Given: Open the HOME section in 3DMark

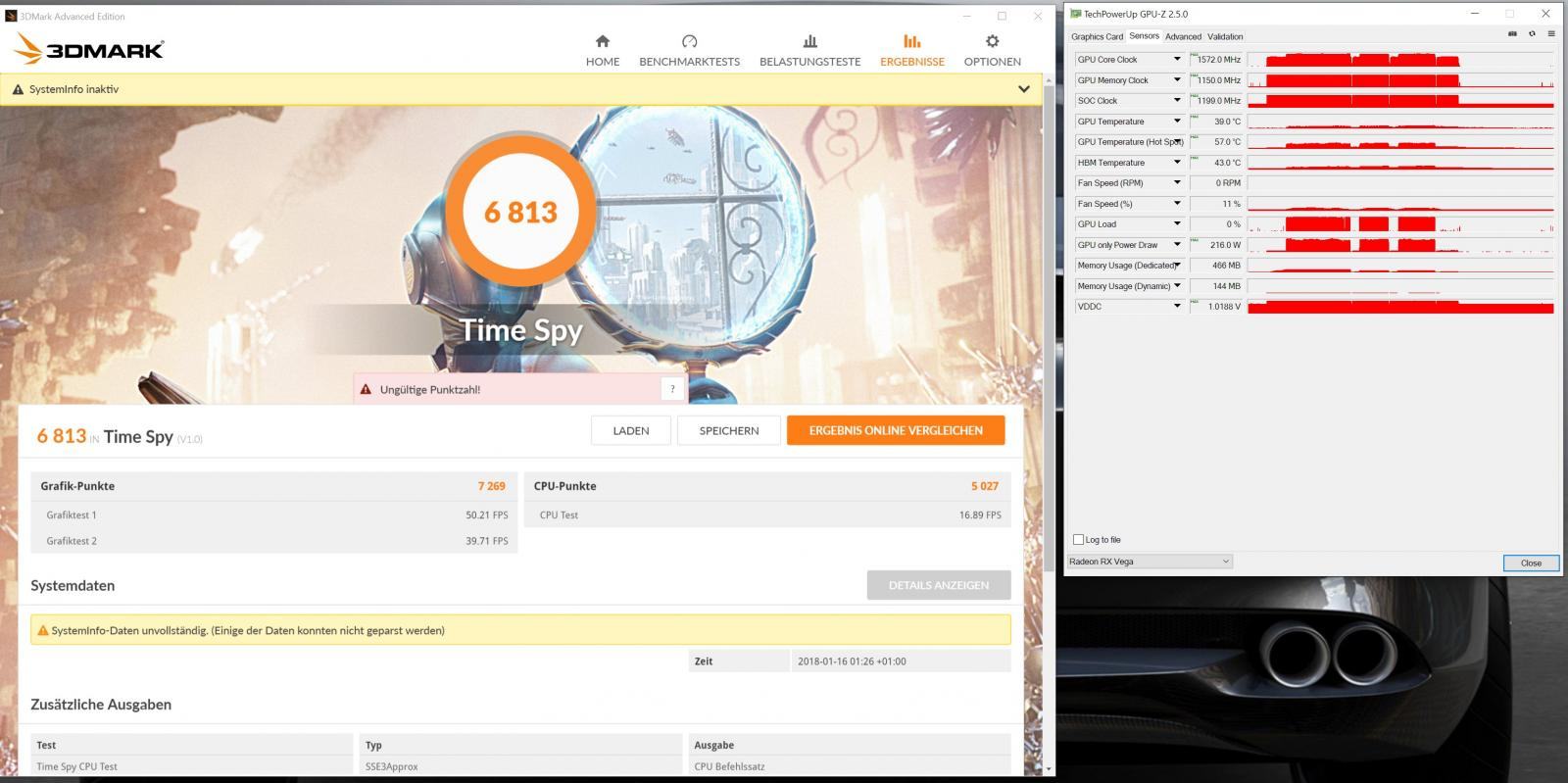Looking at the screenshot, I should point(602,50).
